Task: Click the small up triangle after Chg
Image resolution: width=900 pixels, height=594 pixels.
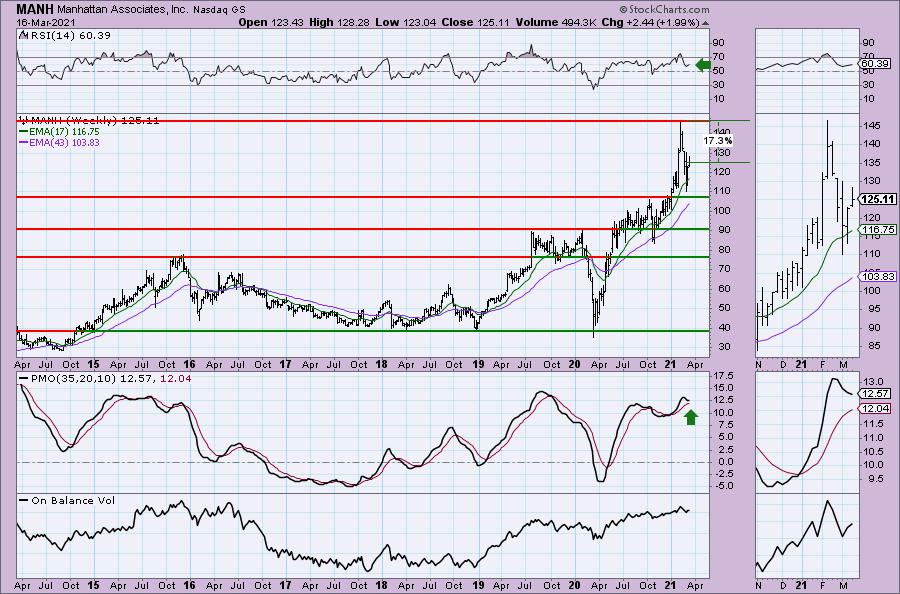Action: [x=705, y=23]
